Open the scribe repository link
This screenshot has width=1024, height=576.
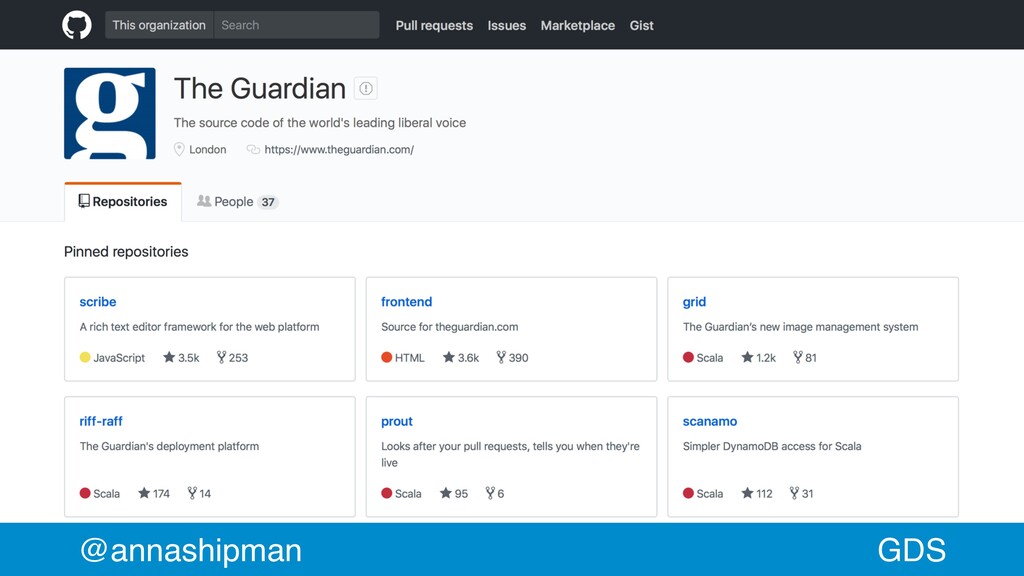[x=98, y=302]
